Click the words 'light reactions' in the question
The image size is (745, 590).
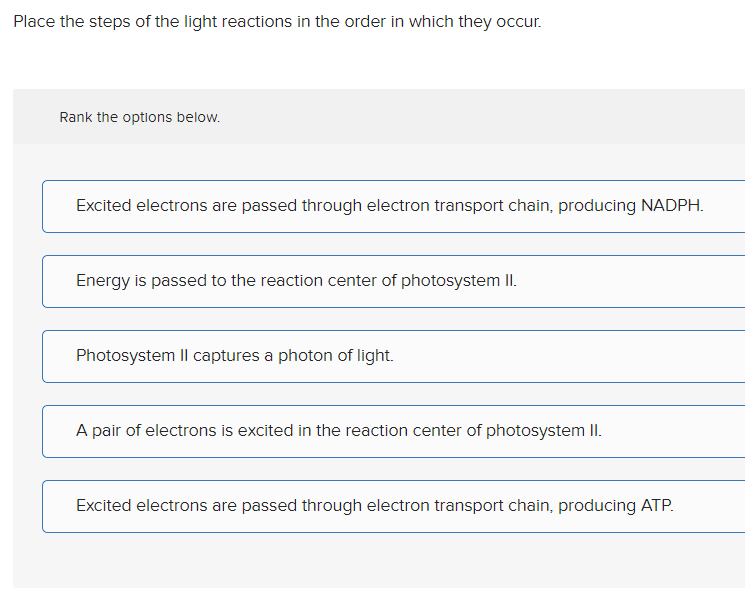click(x=238, y=22)
